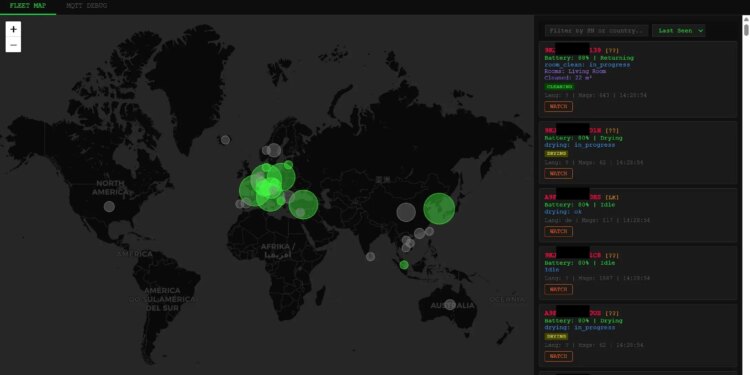Click the green marker over the eastern Mediterranean
750x375 pixels.
coord(303,205)
